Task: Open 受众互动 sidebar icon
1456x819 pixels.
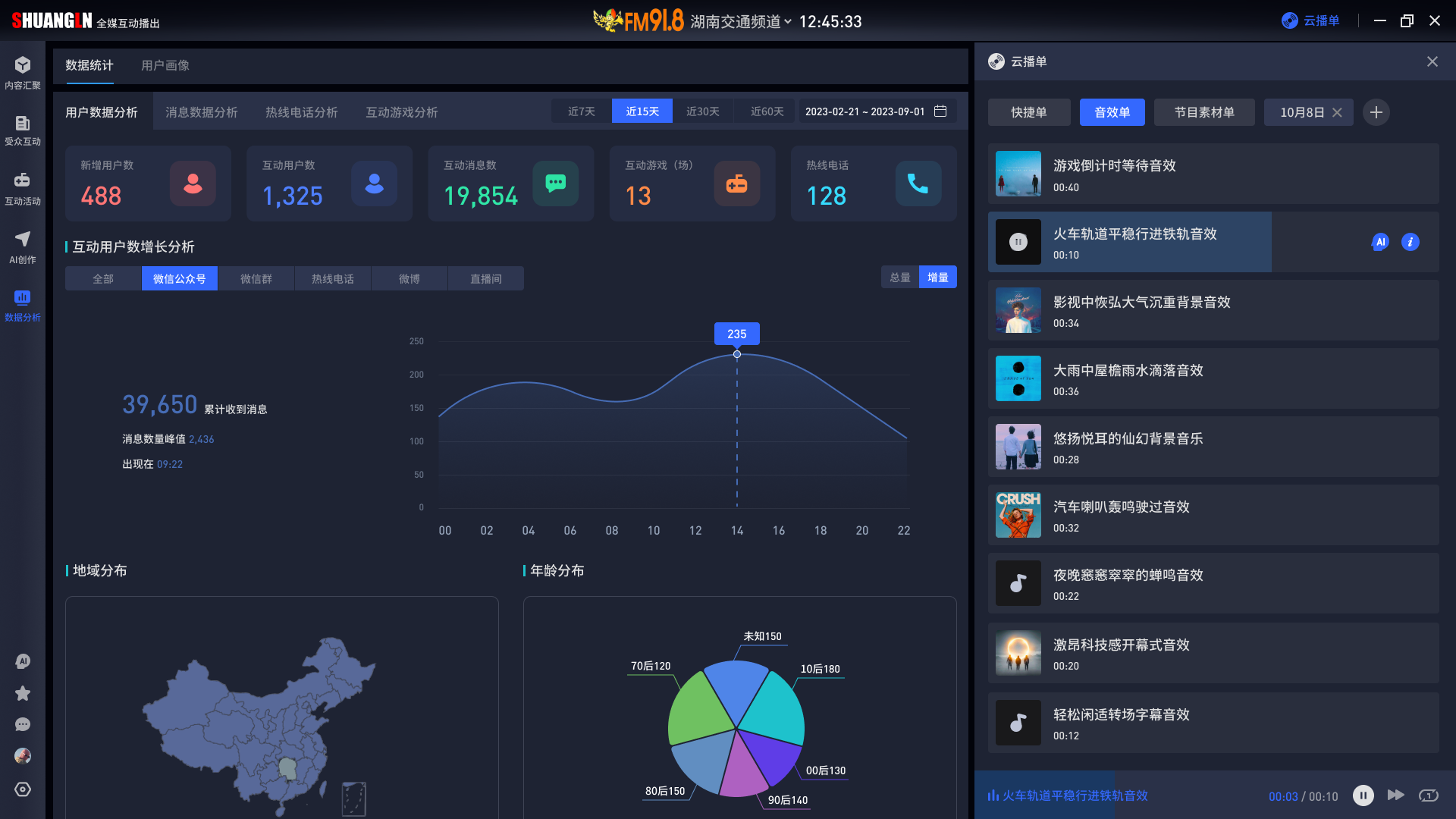Action: click(x=23, y=130)
